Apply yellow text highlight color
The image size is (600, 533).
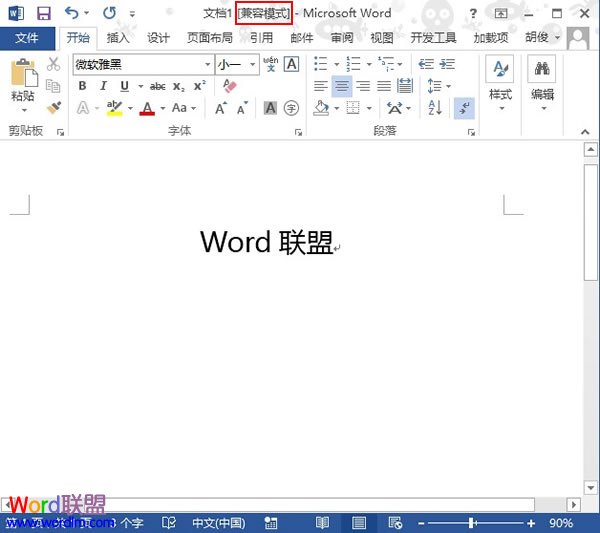point(114,108)
